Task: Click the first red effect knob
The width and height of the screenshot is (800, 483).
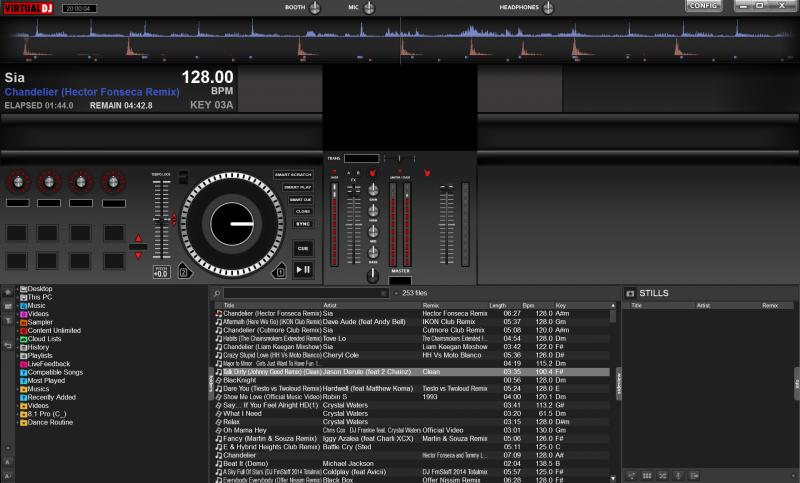Action: (18, 182)
